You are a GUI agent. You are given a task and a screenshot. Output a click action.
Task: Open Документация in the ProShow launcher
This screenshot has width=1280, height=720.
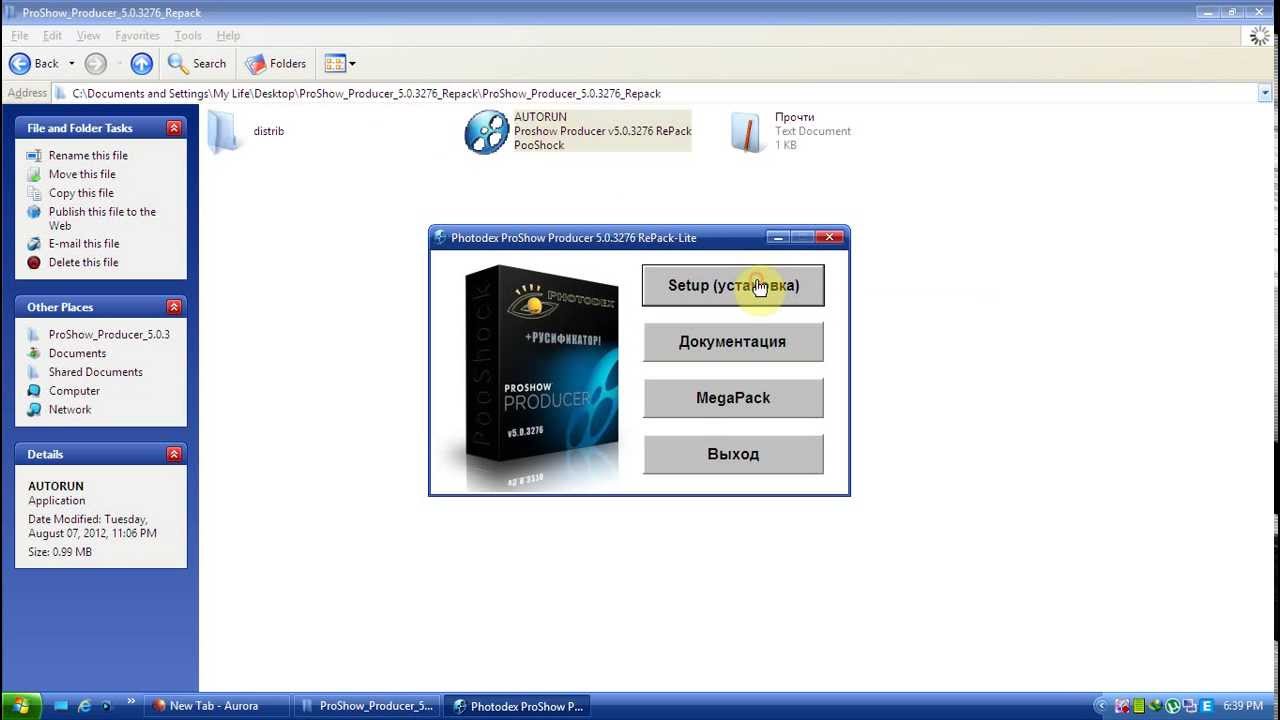pyautogui.click(x=733, y=341)
